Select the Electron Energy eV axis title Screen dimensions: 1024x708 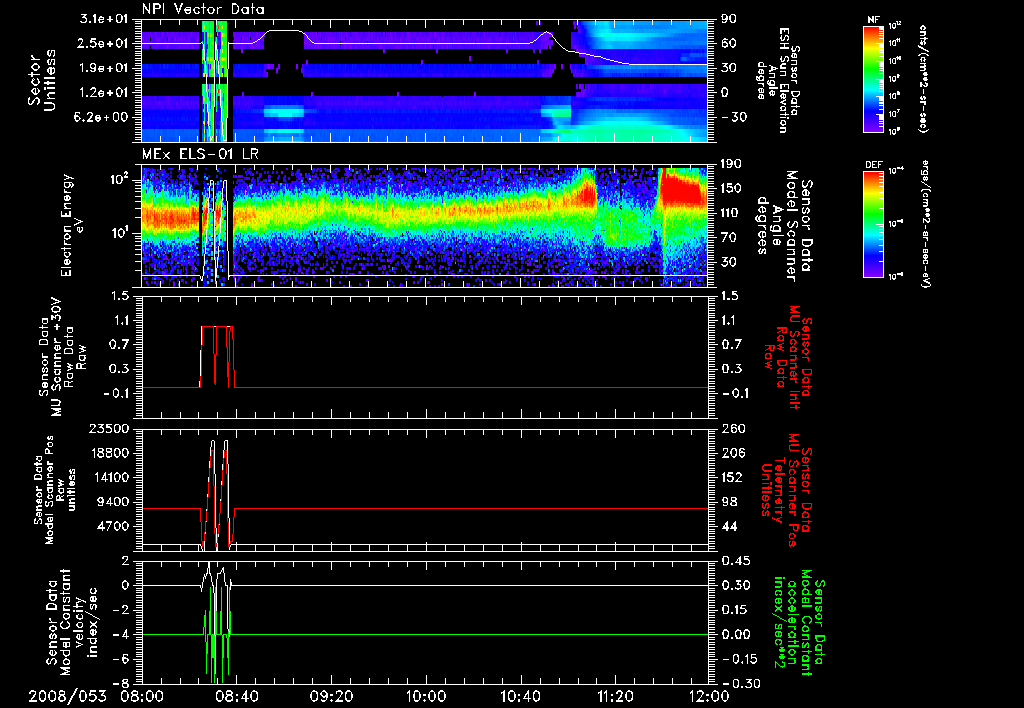tap(73, 225)
